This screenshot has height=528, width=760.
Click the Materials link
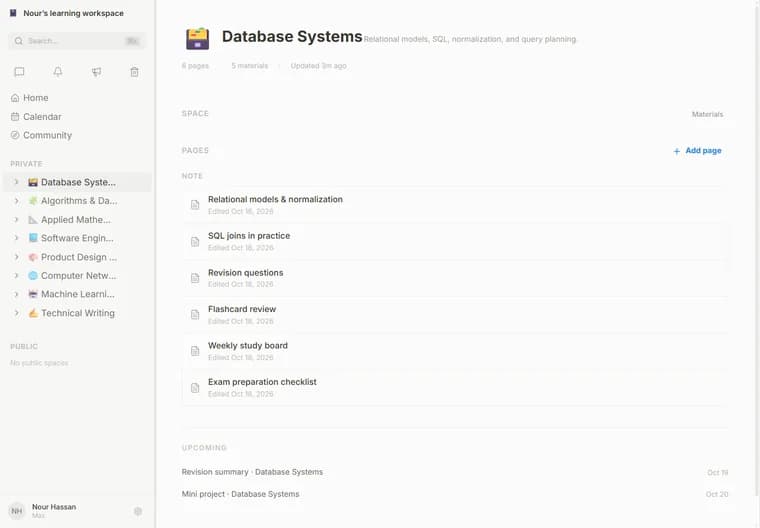(707, 114)
